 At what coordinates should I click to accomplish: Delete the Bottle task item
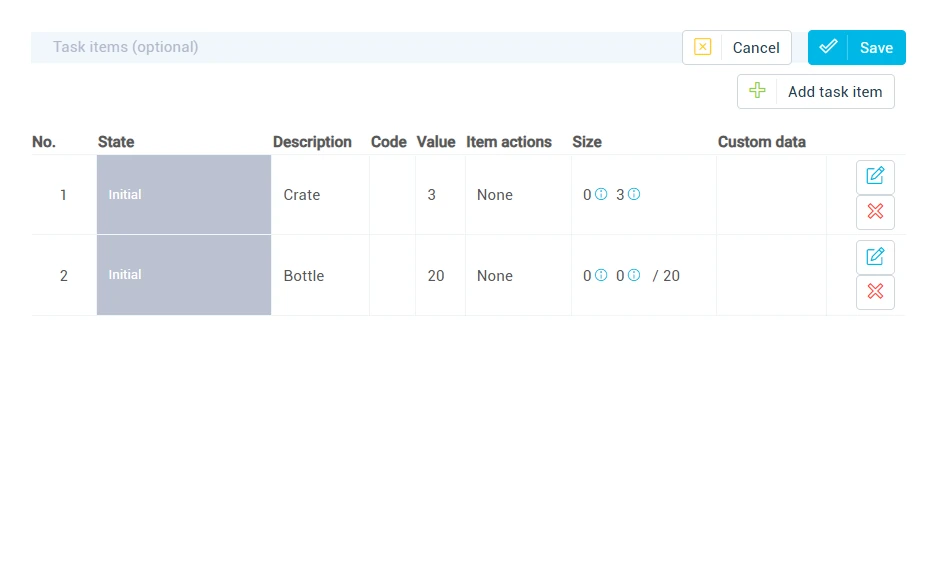point(875,292)
